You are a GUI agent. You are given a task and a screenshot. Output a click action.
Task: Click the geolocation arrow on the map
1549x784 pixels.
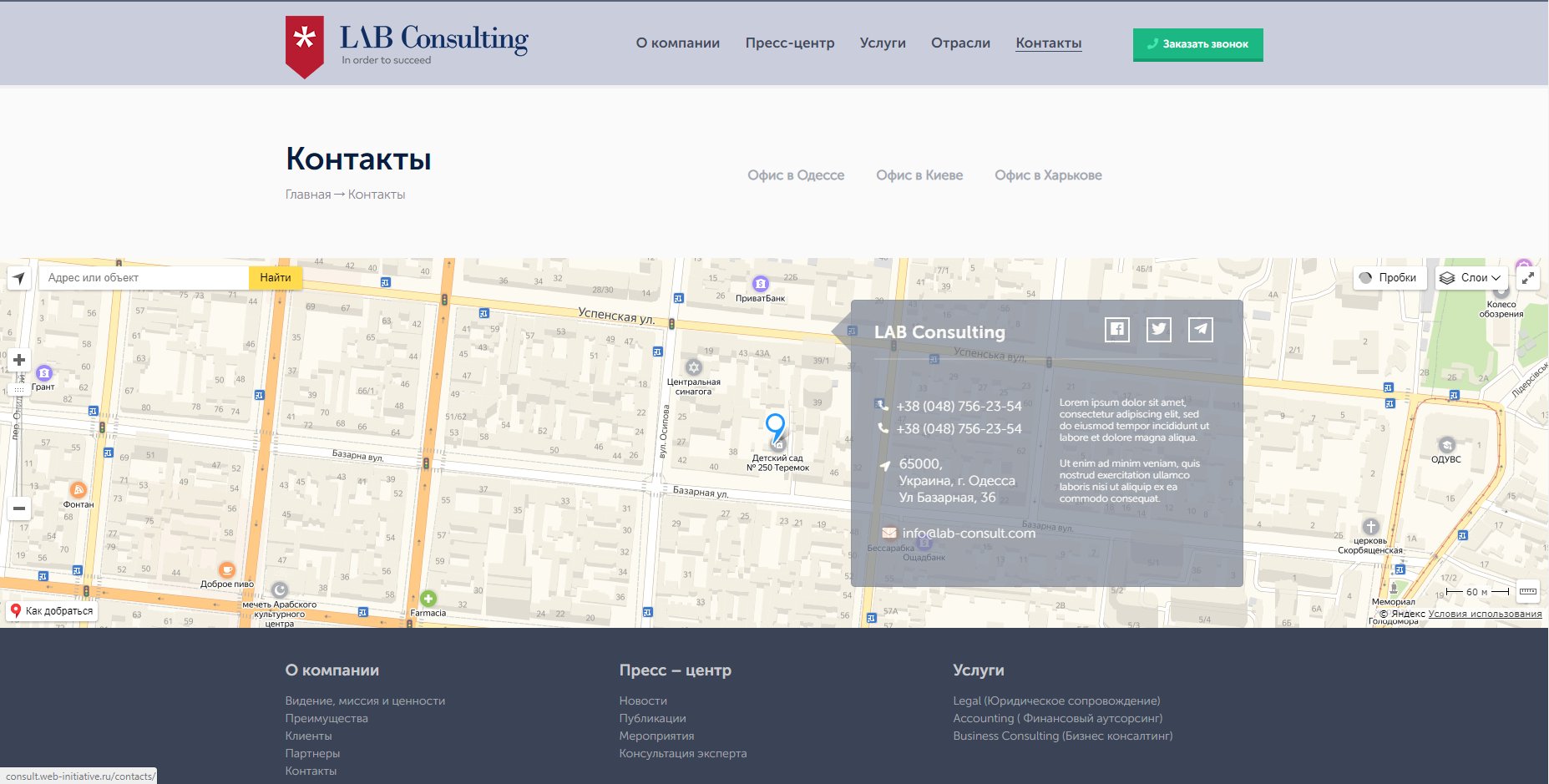(x=19, y=278)
